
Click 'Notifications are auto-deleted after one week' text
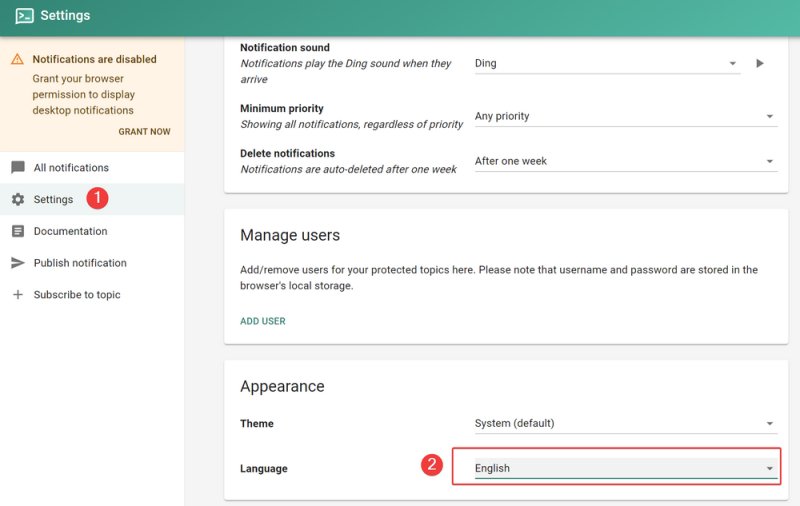348,169
